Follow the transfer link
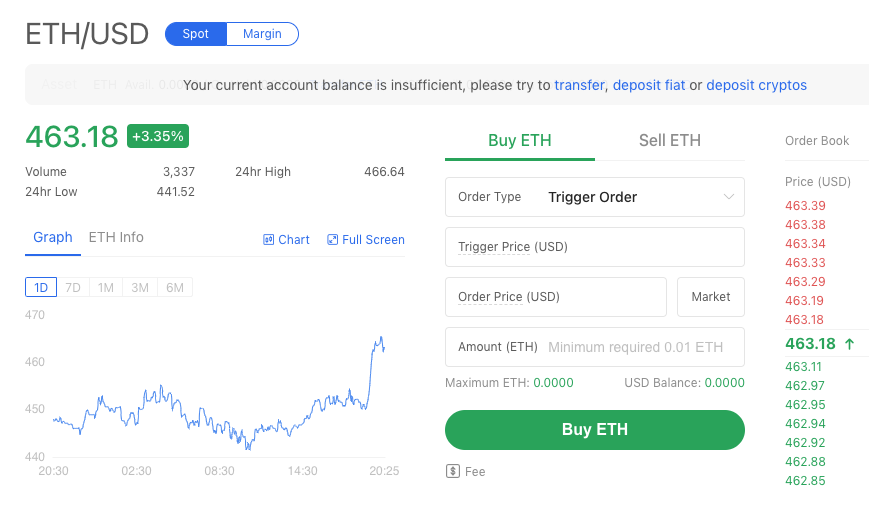This screenshot has height=514, width=869. point(579,86)
